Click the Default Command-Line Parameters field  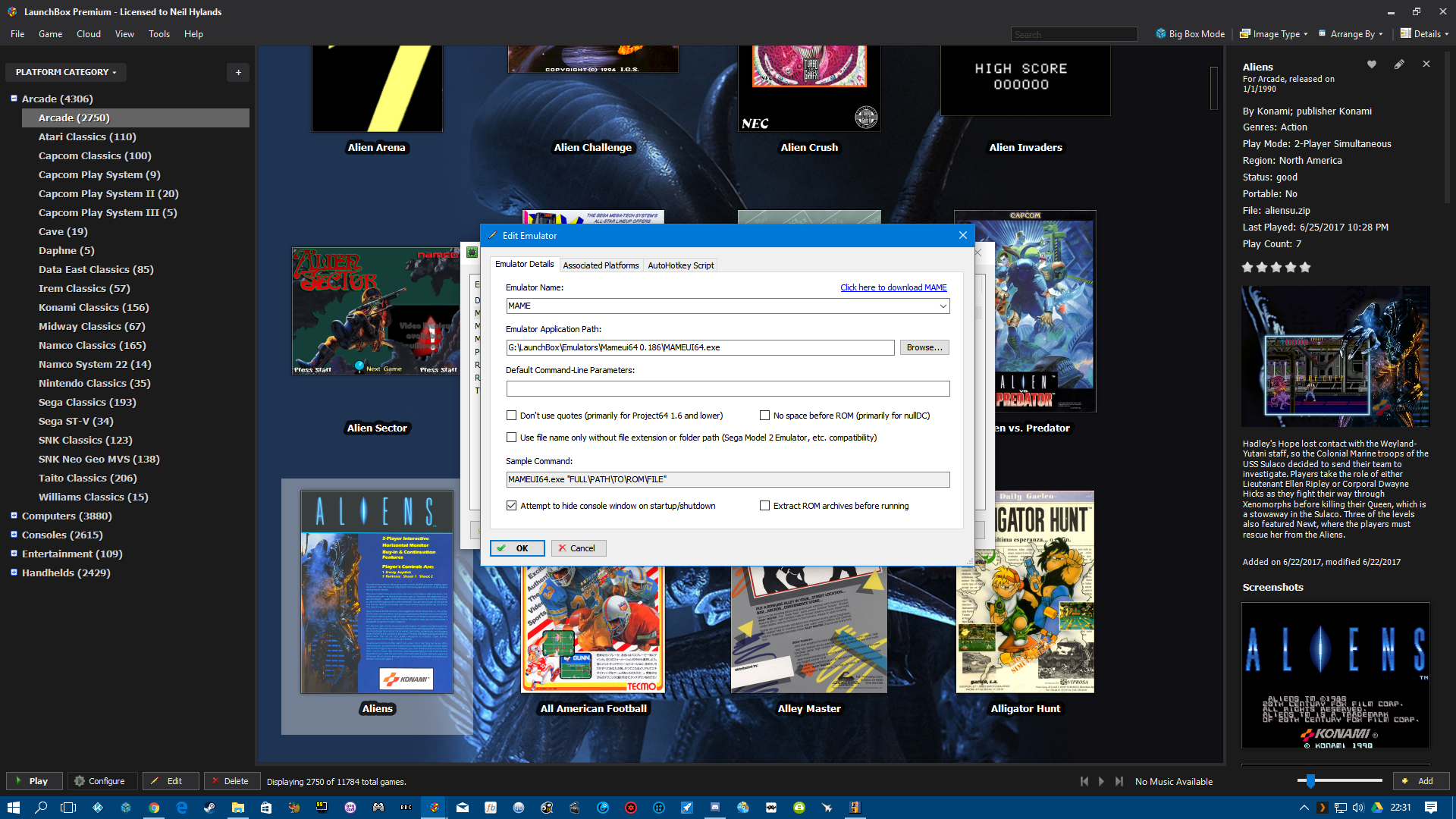pyautogui.click(x=728, y=388)
